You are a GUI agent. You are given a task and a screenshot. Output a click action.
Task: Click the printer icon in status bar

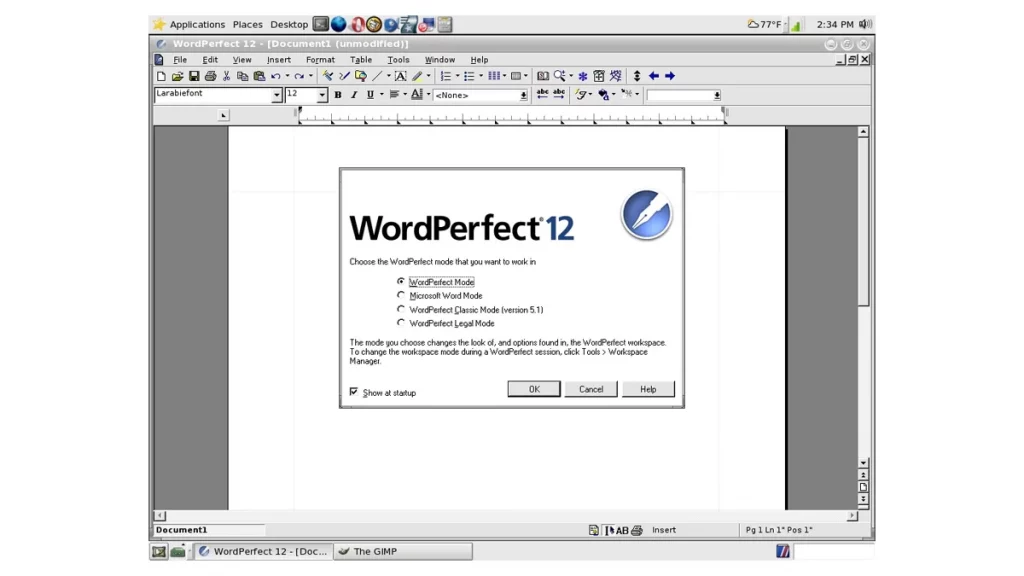(x=637, y=530)
